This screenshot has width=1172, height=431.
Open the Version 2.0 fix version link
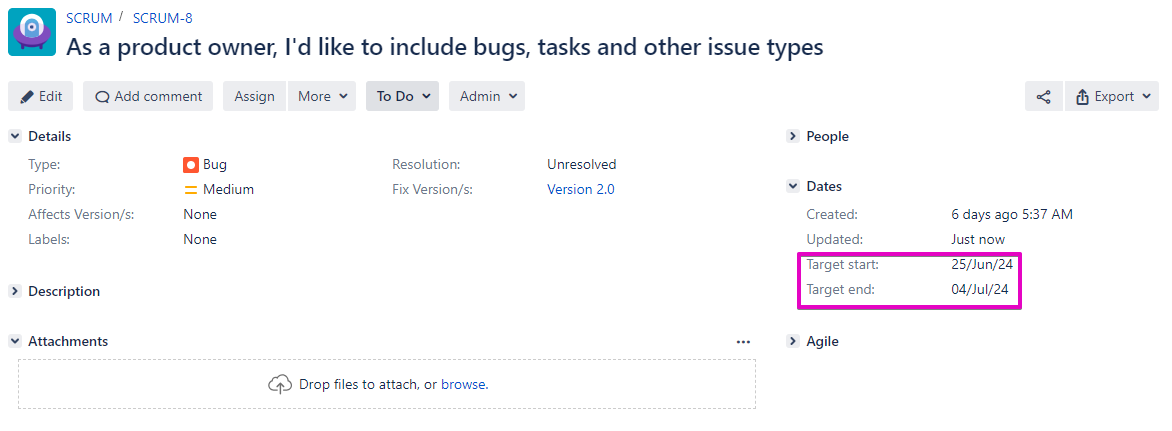(x=580, y=190)
